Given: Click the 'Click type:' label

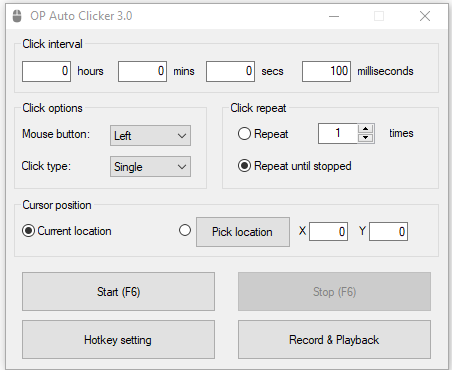Looking at the screenshot, I should click(46, 166).
